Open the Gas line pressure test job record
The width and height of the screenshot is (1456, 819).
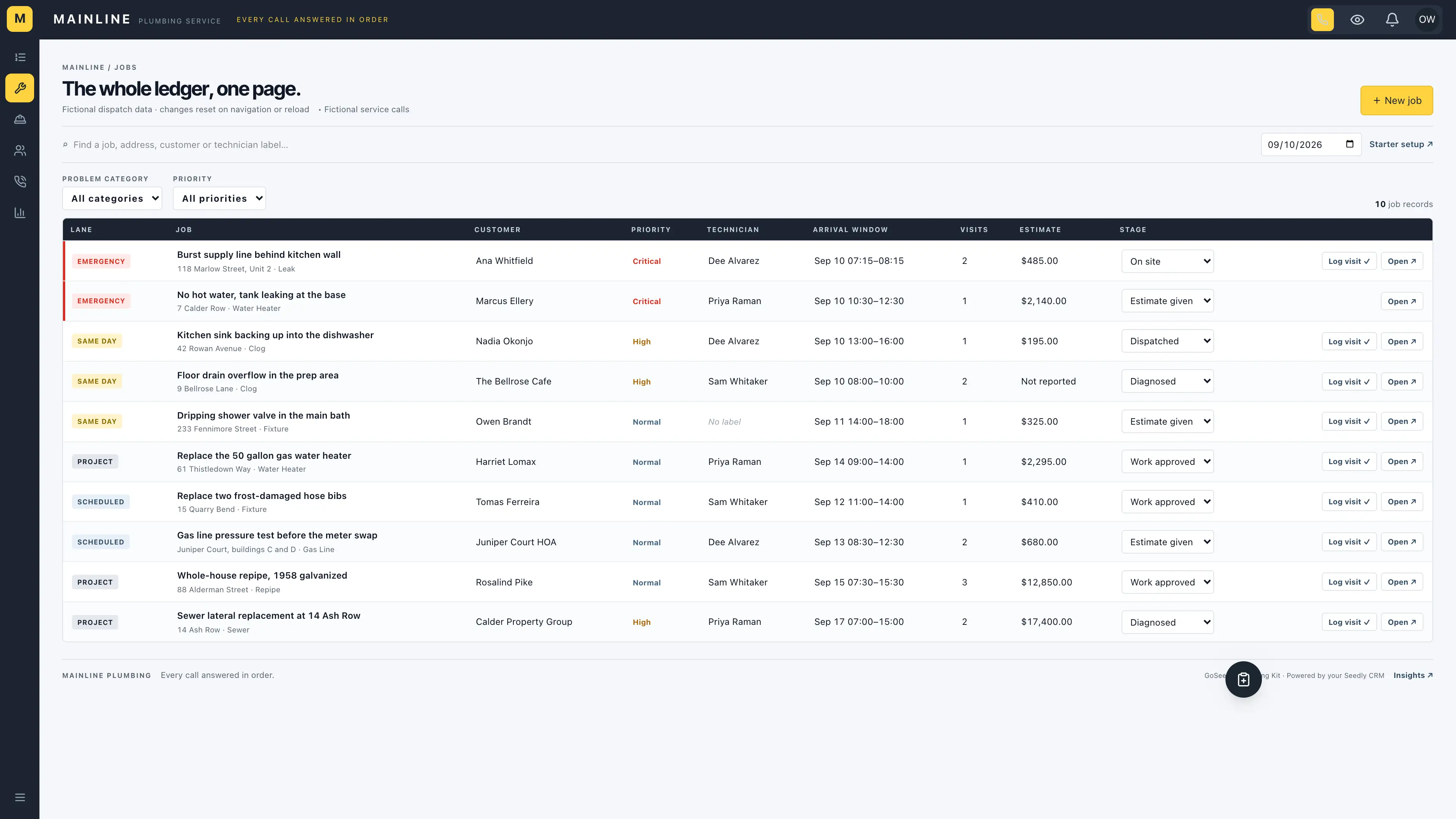pos(1402,541)
